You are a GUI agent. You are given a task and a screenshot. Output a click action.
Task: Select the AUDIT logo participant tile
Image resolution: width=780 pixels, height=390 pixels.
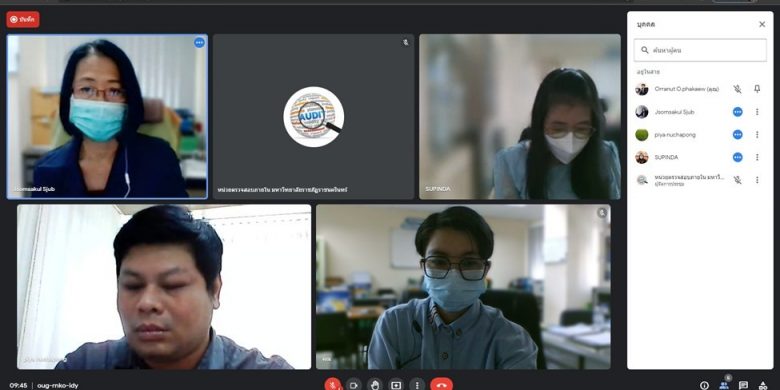point(313,117)
